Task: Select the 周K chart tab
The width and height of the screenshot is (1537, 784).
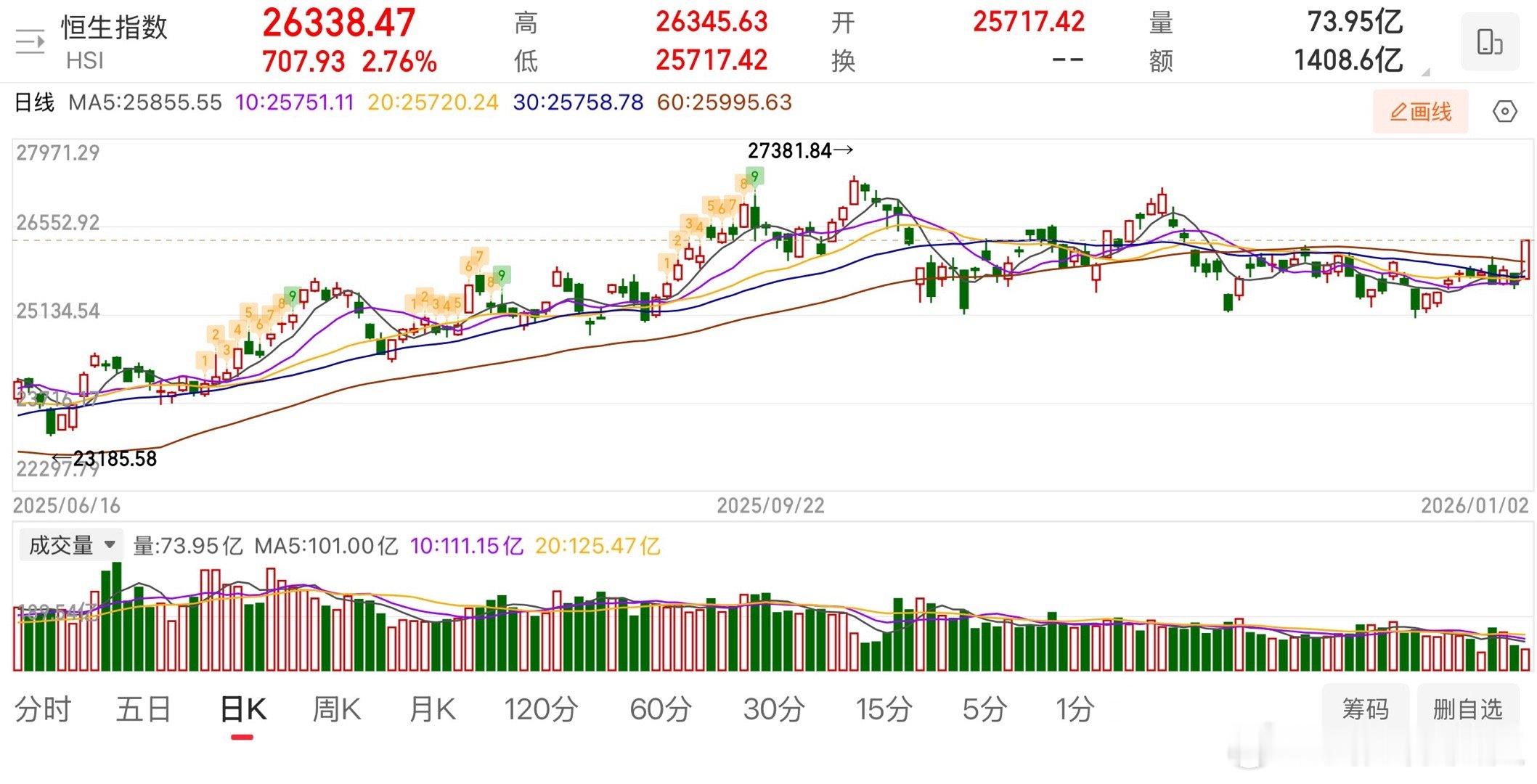Action: point(336,709)
